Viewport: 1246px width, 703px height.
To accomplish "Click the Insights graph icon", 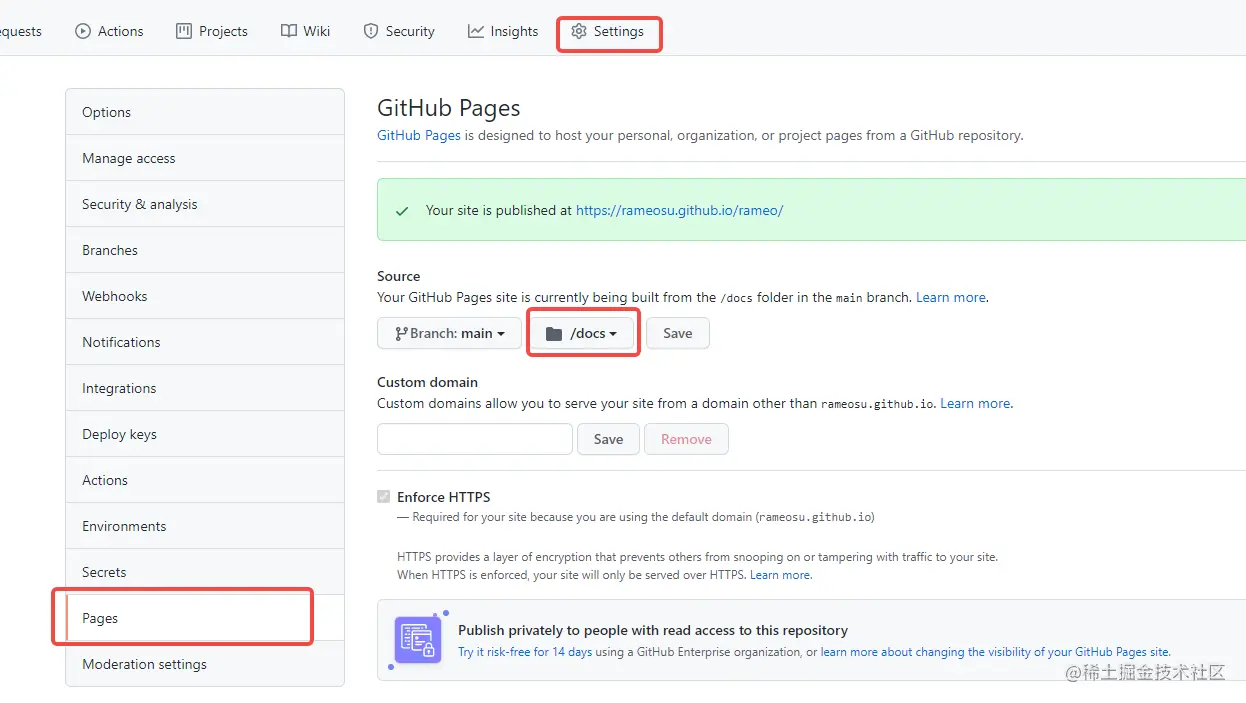I will click(x=476, y=31).
